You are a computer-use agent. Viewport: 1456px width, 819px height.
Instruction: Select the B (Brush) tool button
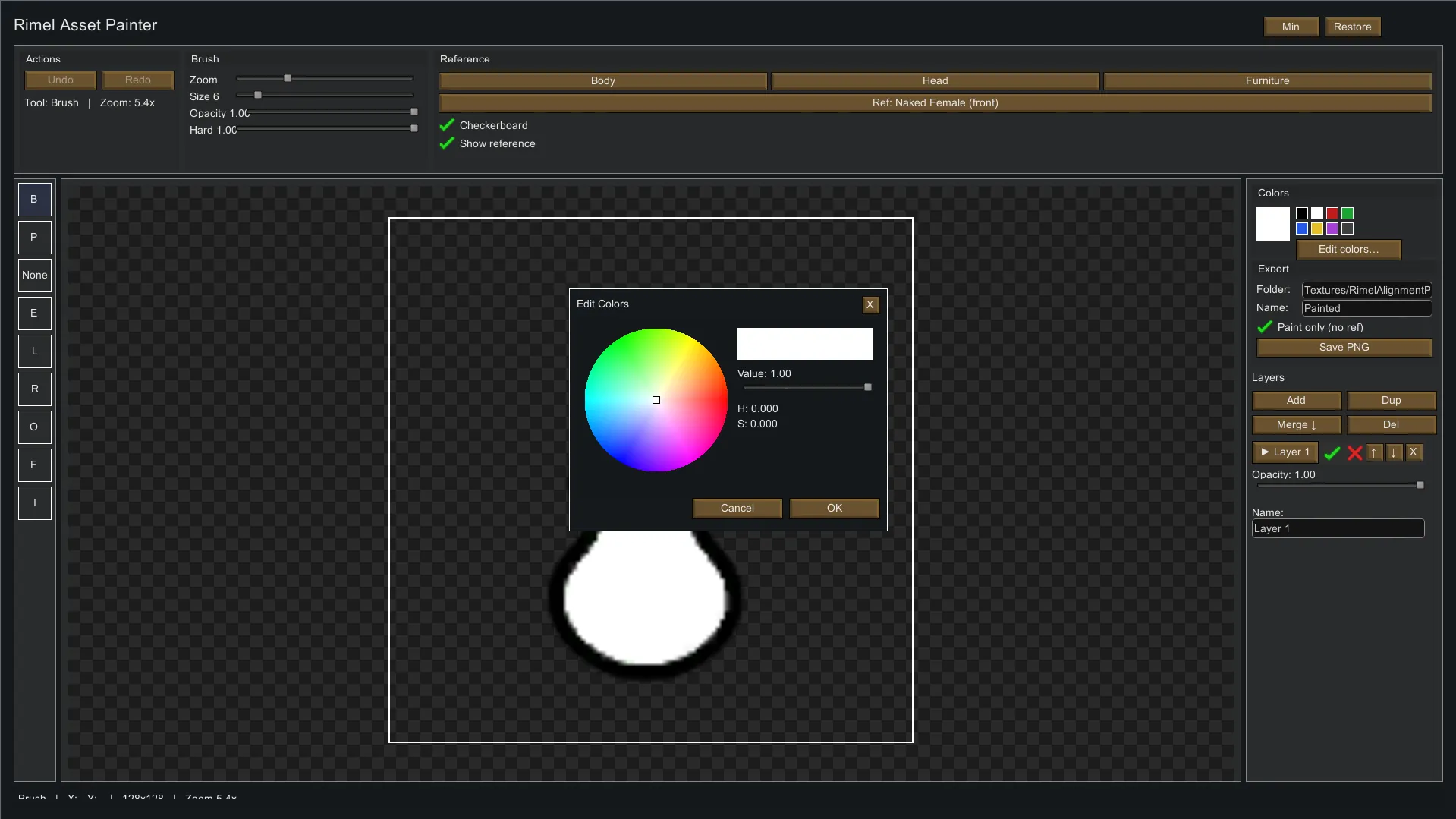tap(34, 200)
